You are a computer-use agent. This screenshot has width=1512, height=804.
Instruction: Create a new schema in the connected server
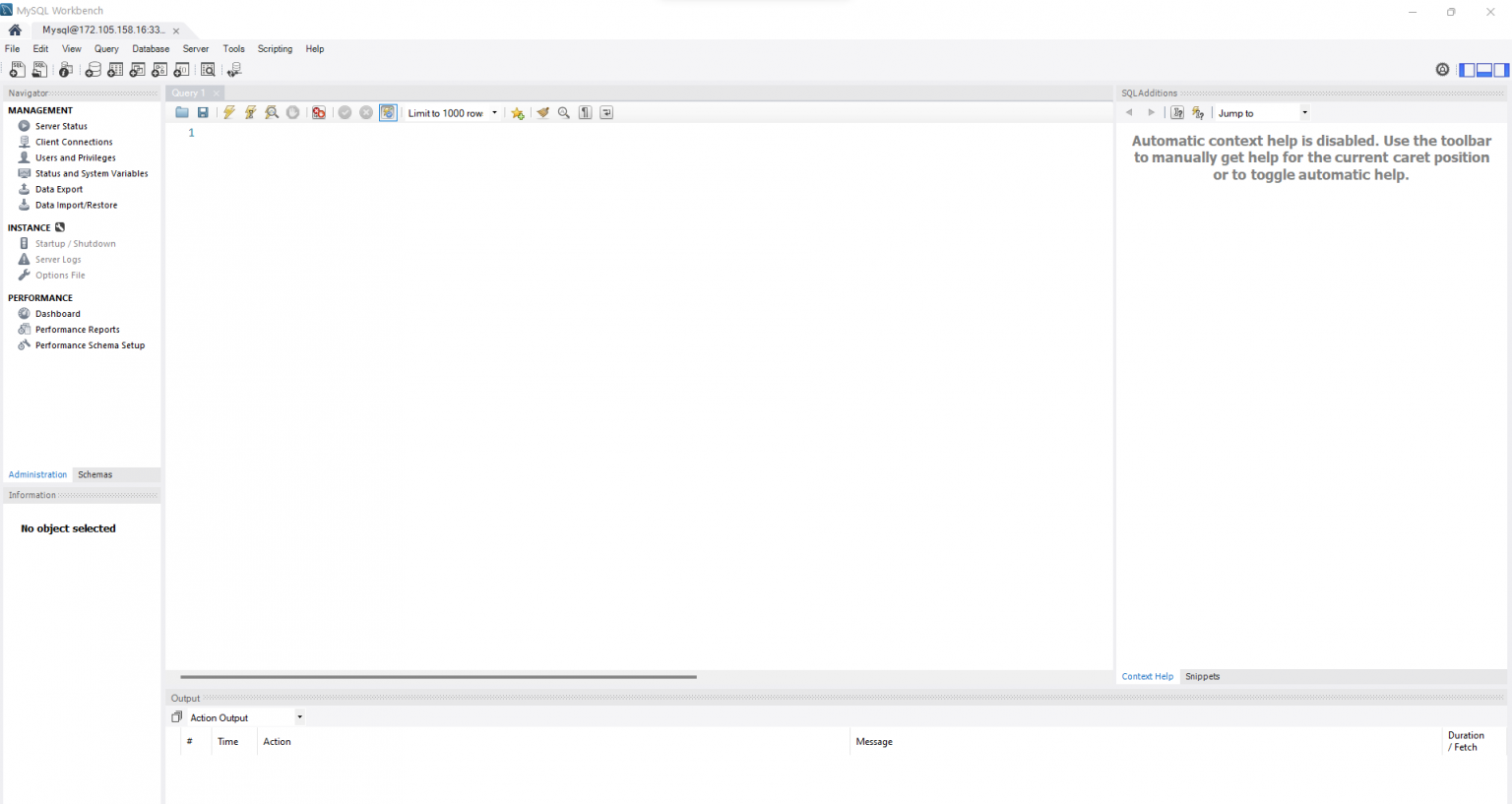[x=93, y=69]
